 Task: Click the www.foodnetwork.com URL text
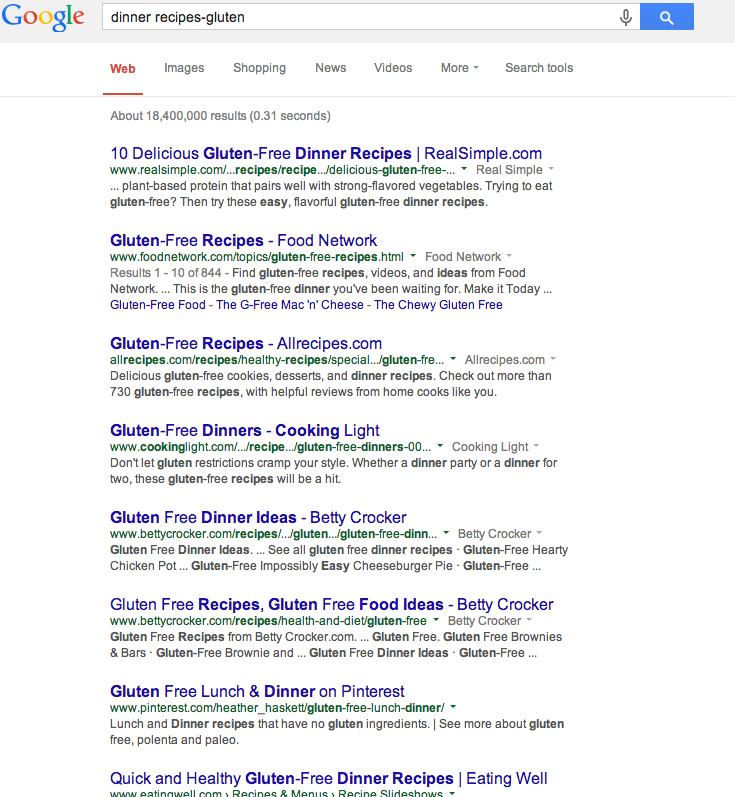click(257, 257)
